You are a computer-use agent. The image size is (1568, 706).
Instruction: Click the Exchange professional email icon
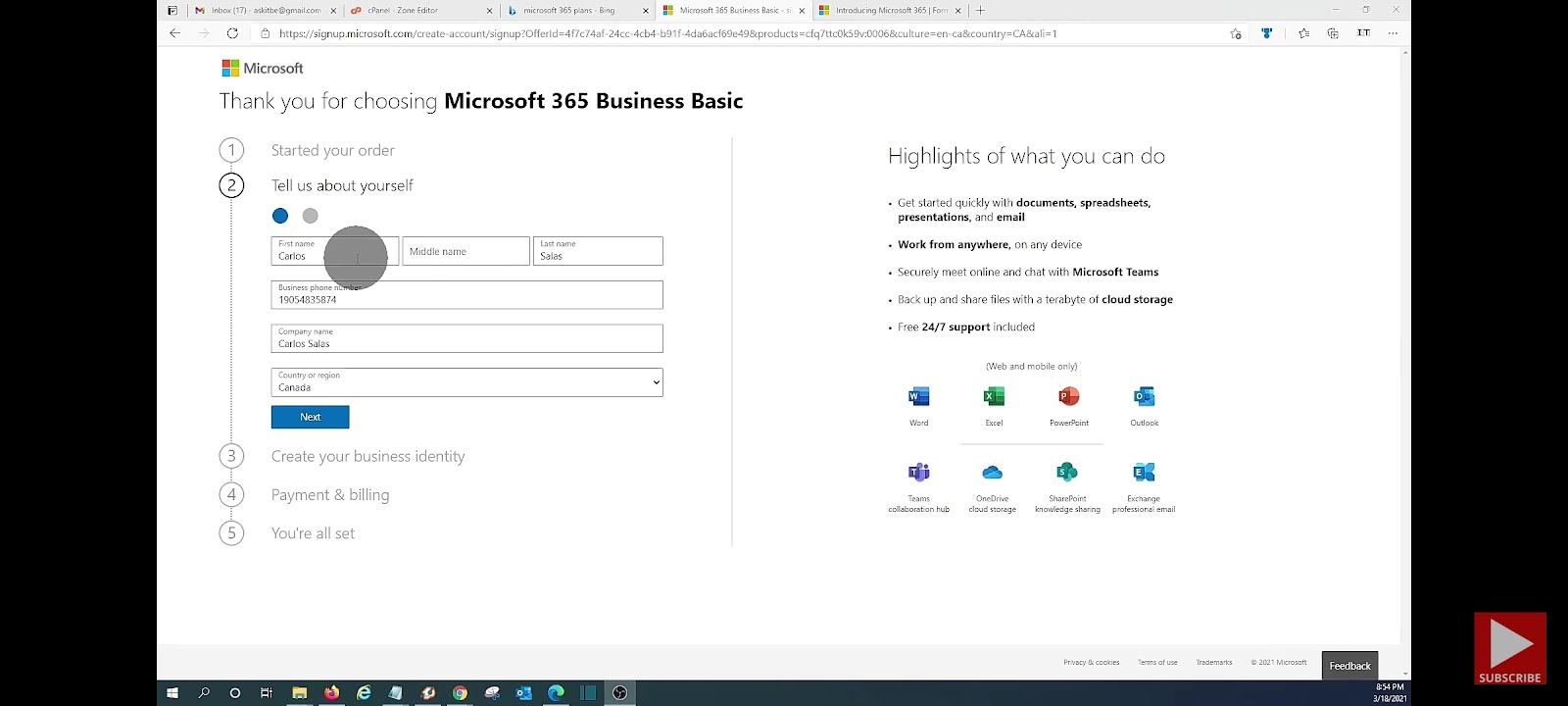(1144, 473)
